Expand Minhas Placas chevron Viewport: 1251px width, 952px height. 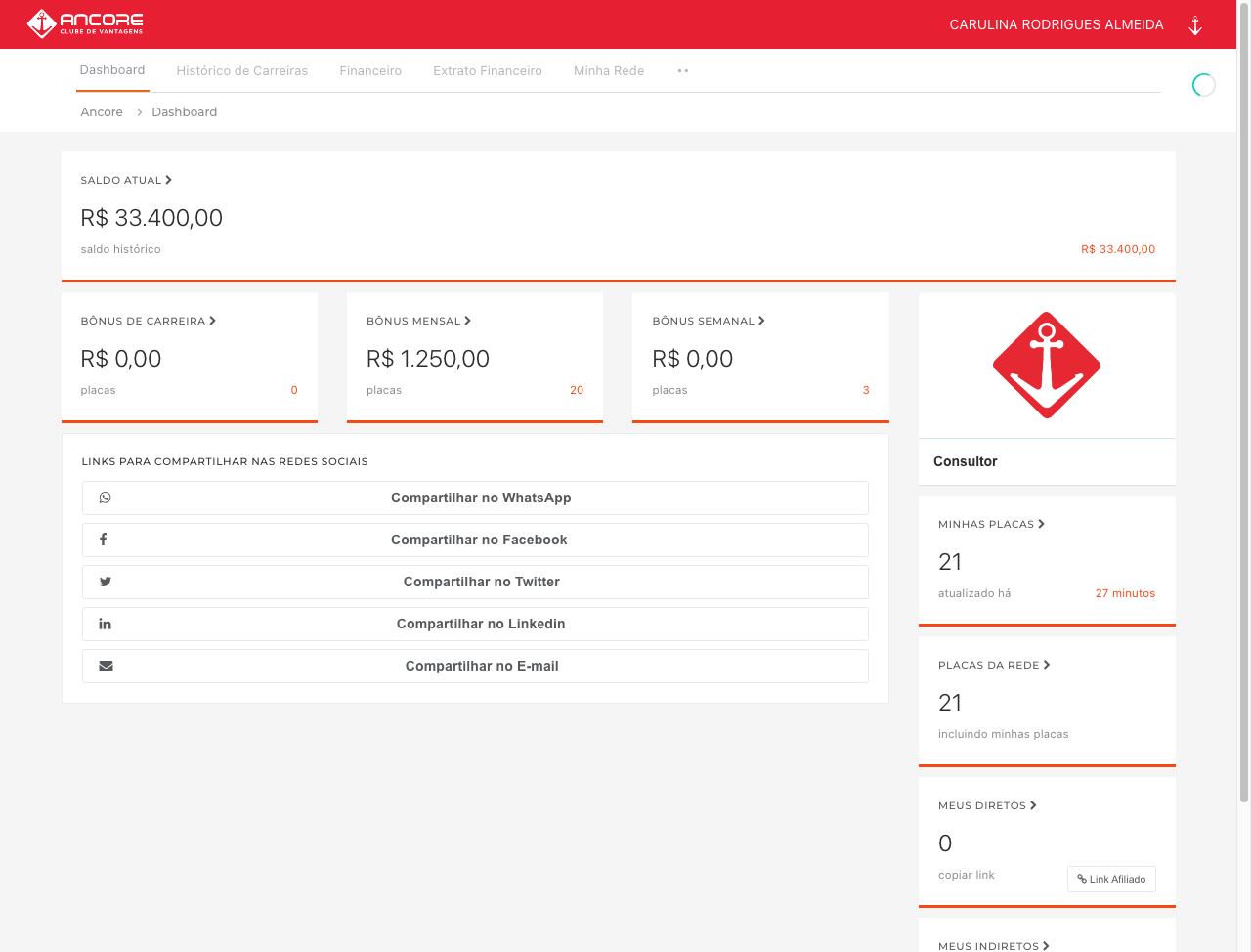(1042, 524)
